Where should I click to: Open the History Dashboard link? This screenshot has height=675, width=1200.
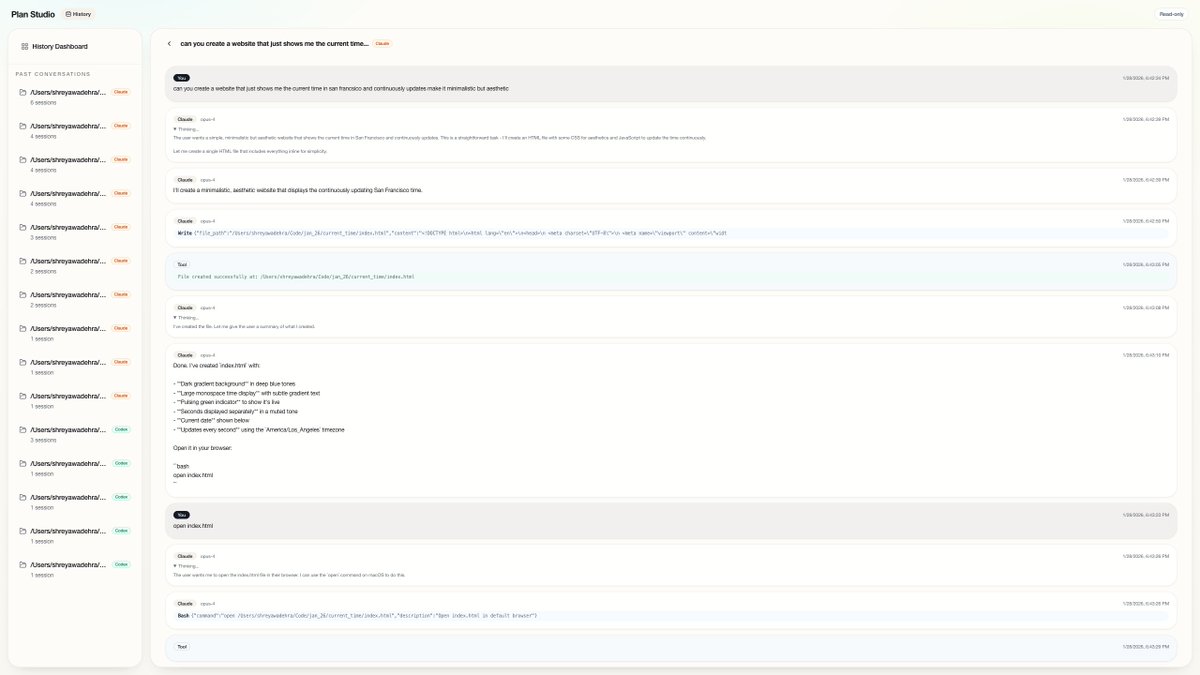pyautogui.click(x=60, y=46)
